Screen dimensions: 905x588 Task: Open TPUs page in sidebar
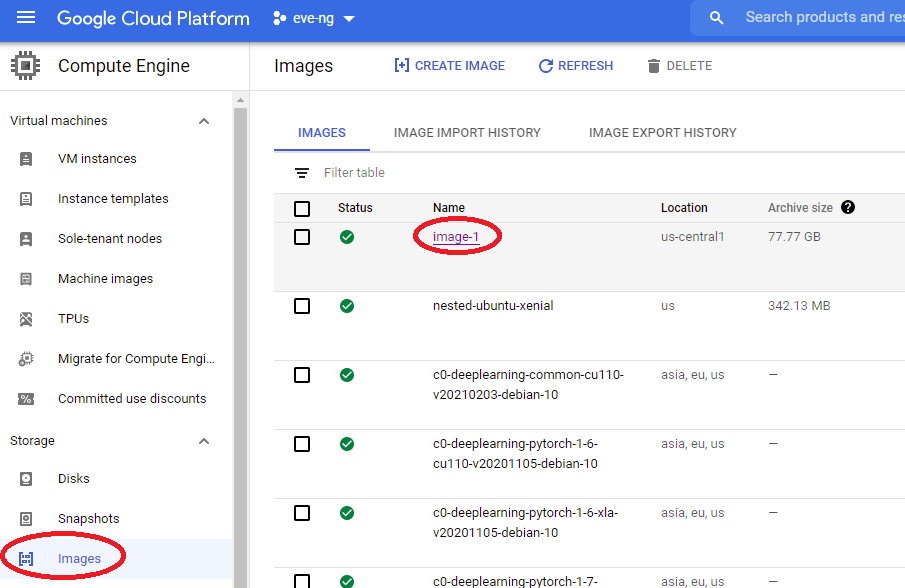pyautogui.click(x=73, y=319)
